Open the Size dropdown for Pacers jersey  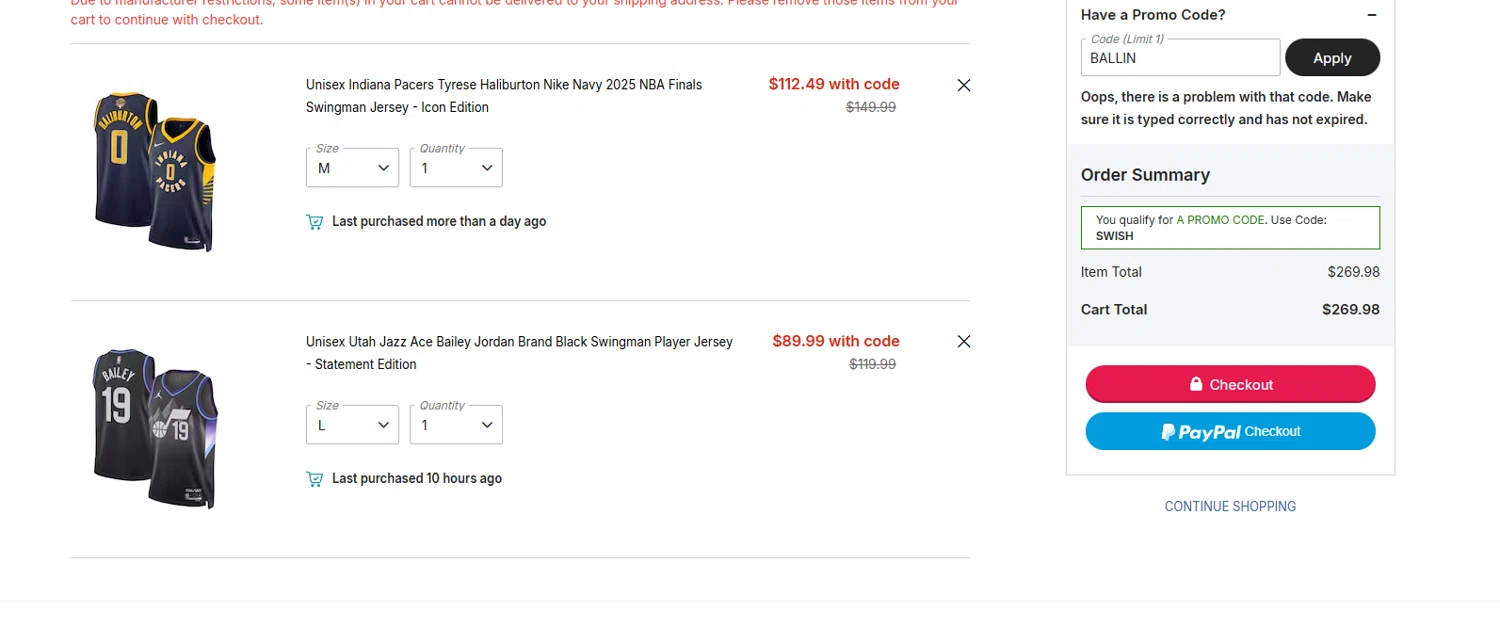pos(352,168)
